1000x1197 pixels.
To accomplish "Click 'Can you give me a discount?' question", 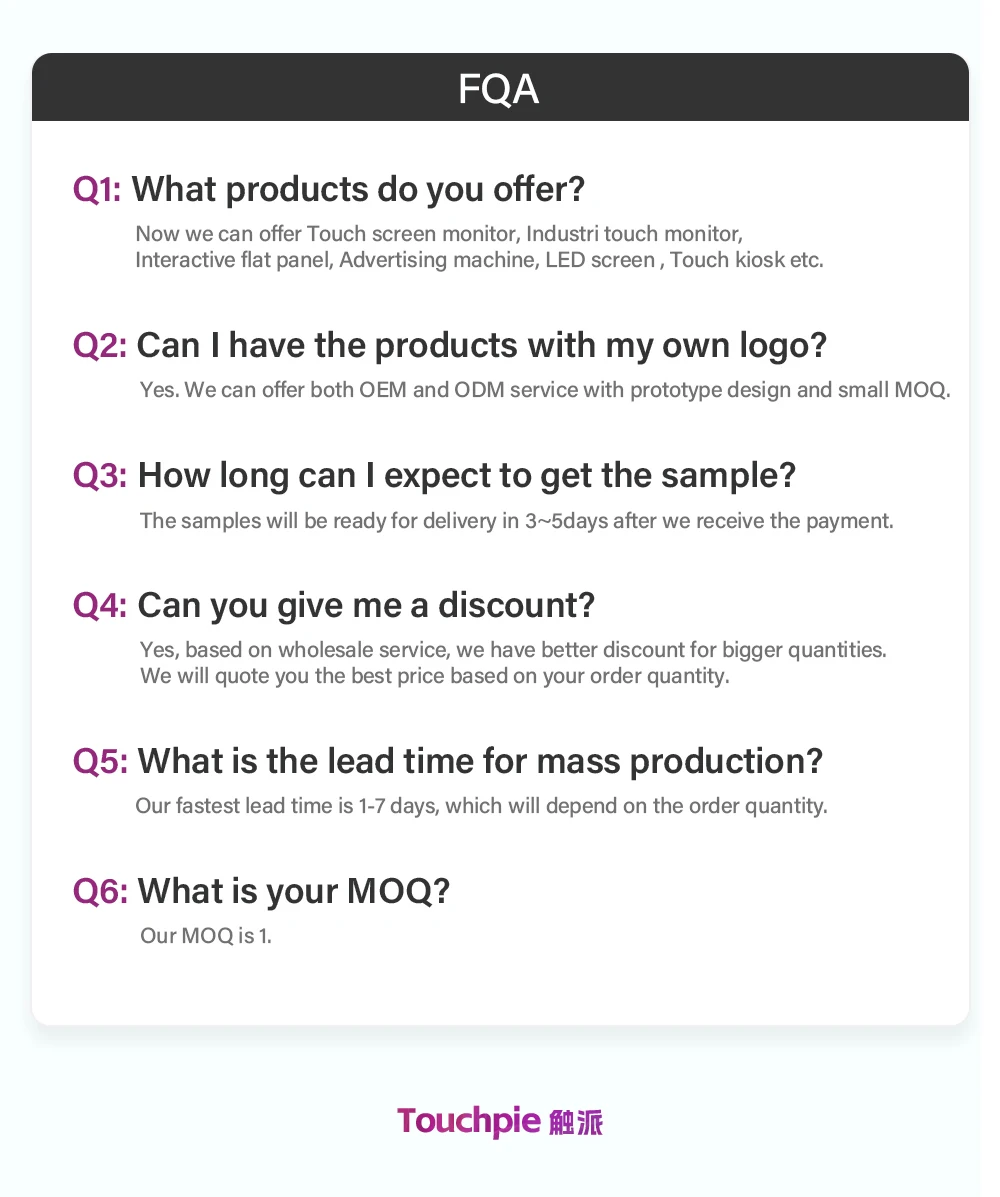I will 366,605.
